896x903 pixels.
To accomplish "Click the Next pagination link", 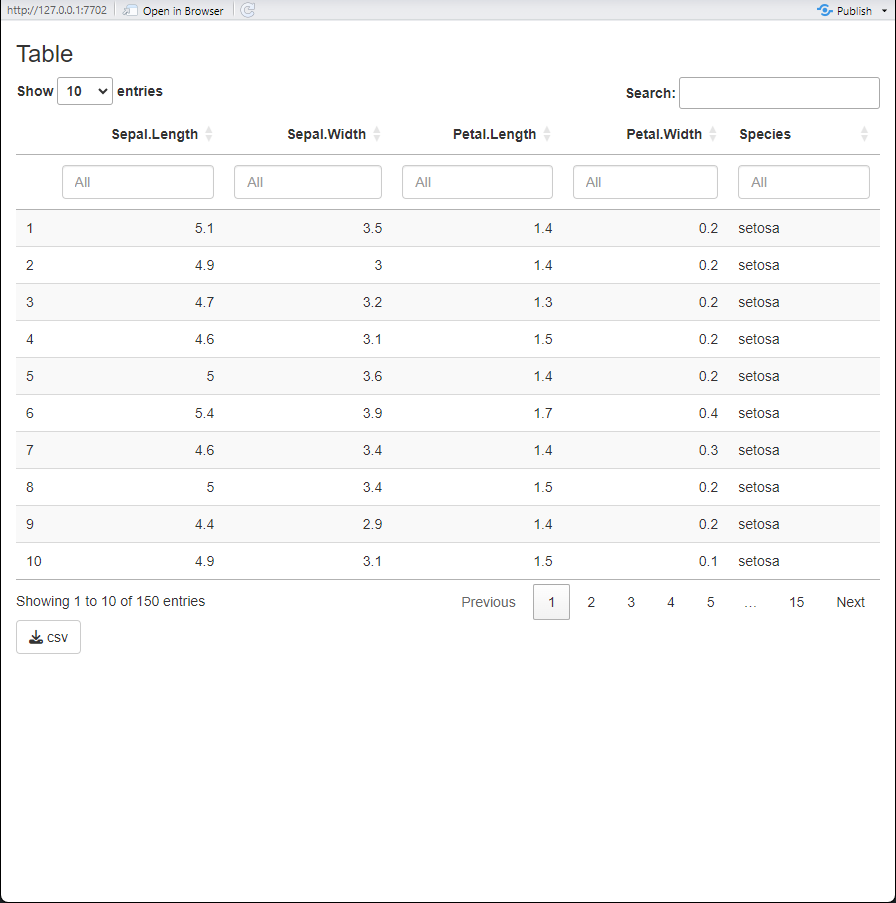I will (x=851, y=602).
